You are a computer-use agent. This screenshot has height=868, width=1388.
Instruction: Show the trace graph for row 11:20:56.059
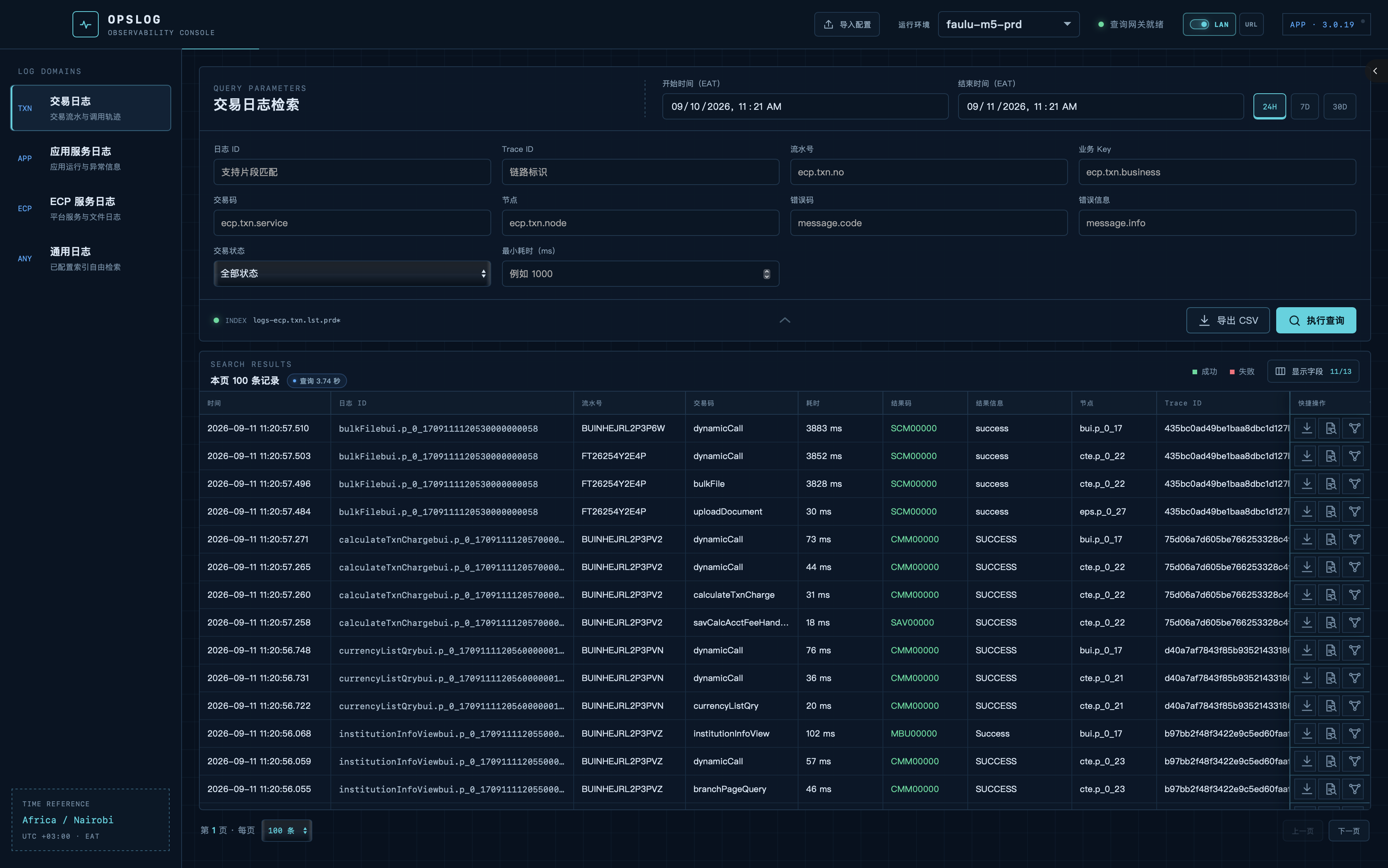coord(1354,761)
